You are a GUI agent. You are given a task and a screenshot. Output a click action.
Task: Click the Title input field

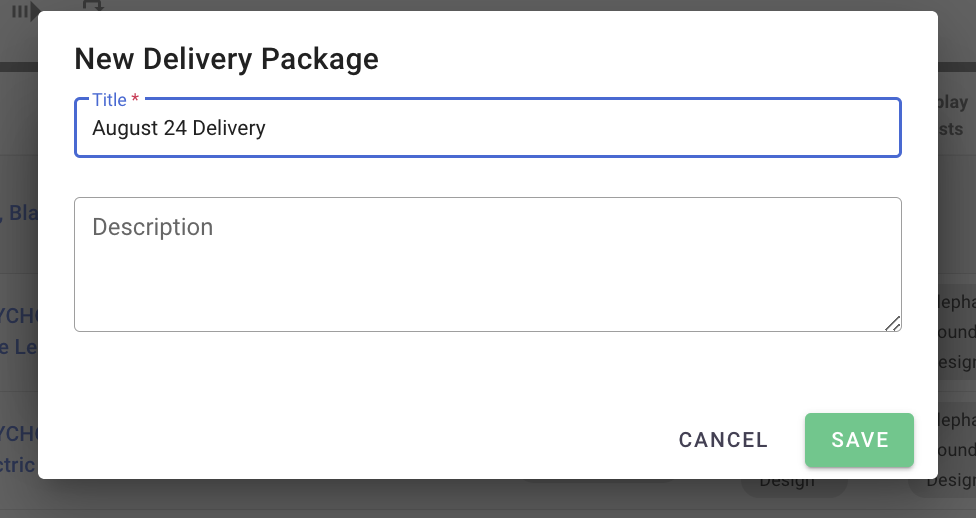pos(487,128)
